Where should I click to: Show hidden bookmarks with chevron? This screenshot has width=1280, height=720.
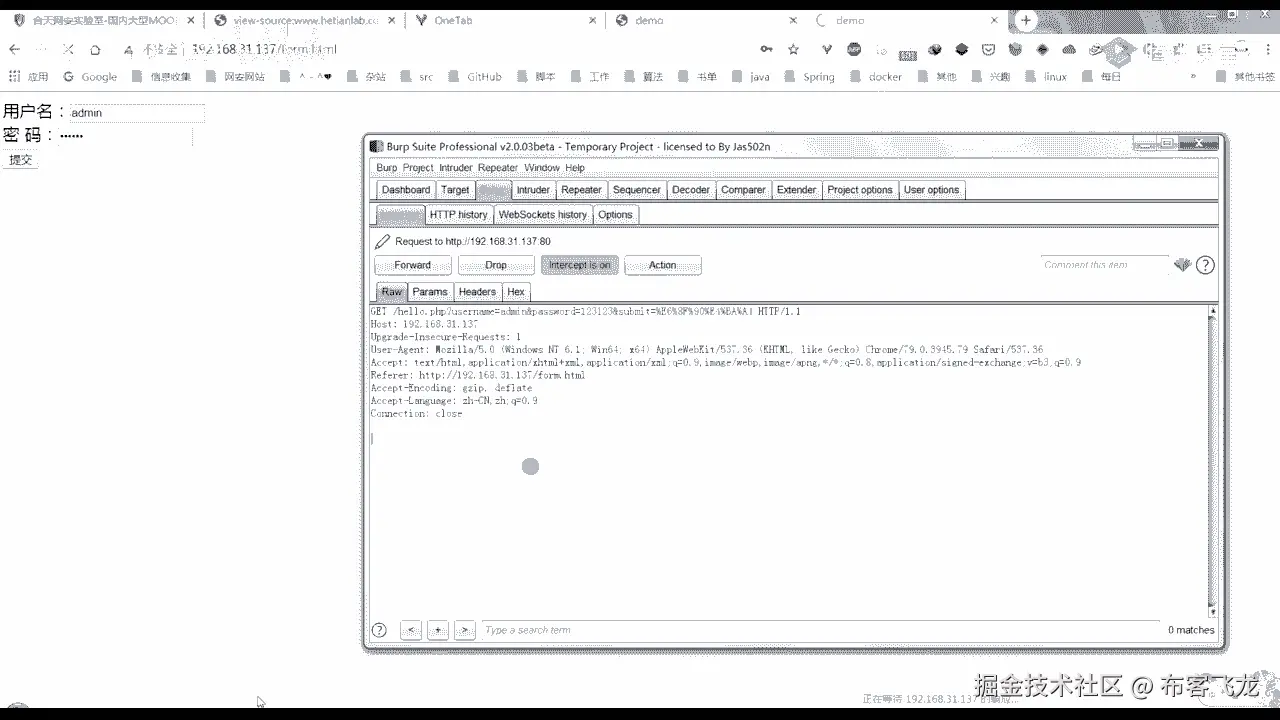click(x=1193, y=76)
